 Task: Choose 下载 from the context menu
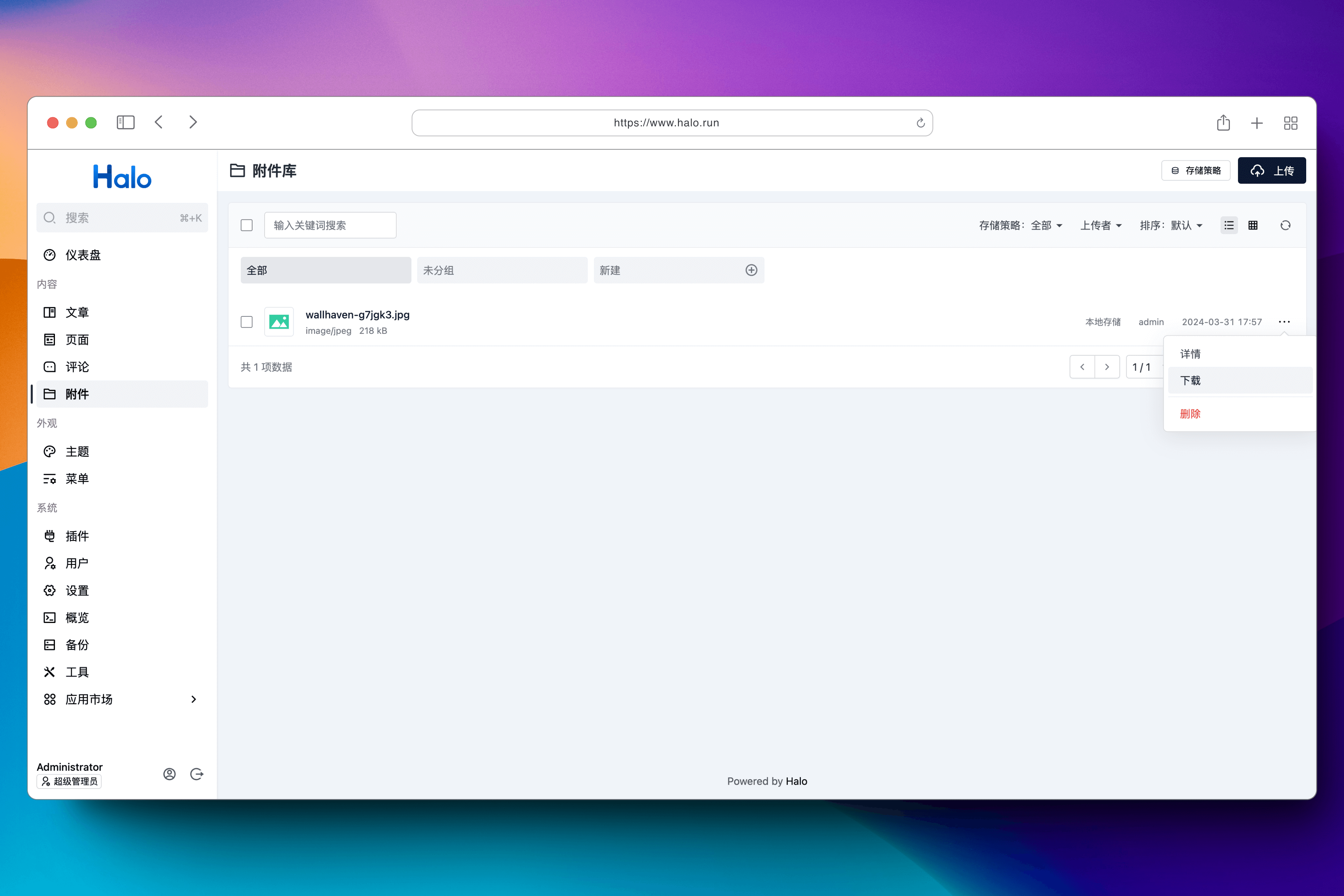[1191, 380]
